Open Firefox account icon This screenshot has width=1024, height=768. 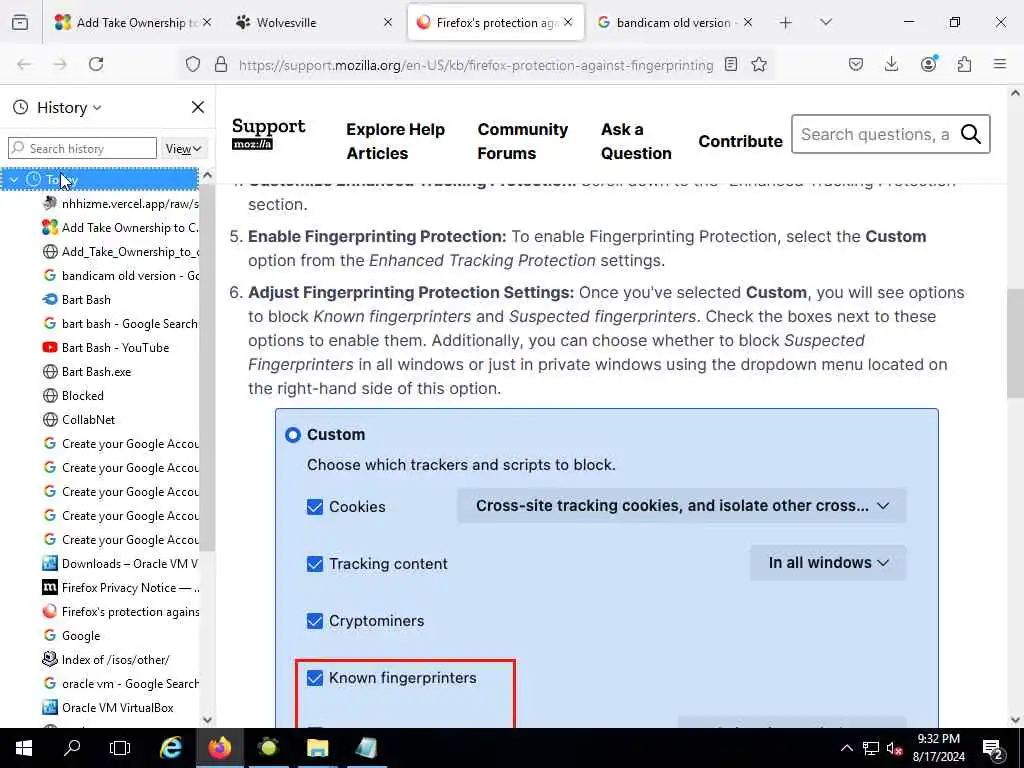[x=928, y=64]
